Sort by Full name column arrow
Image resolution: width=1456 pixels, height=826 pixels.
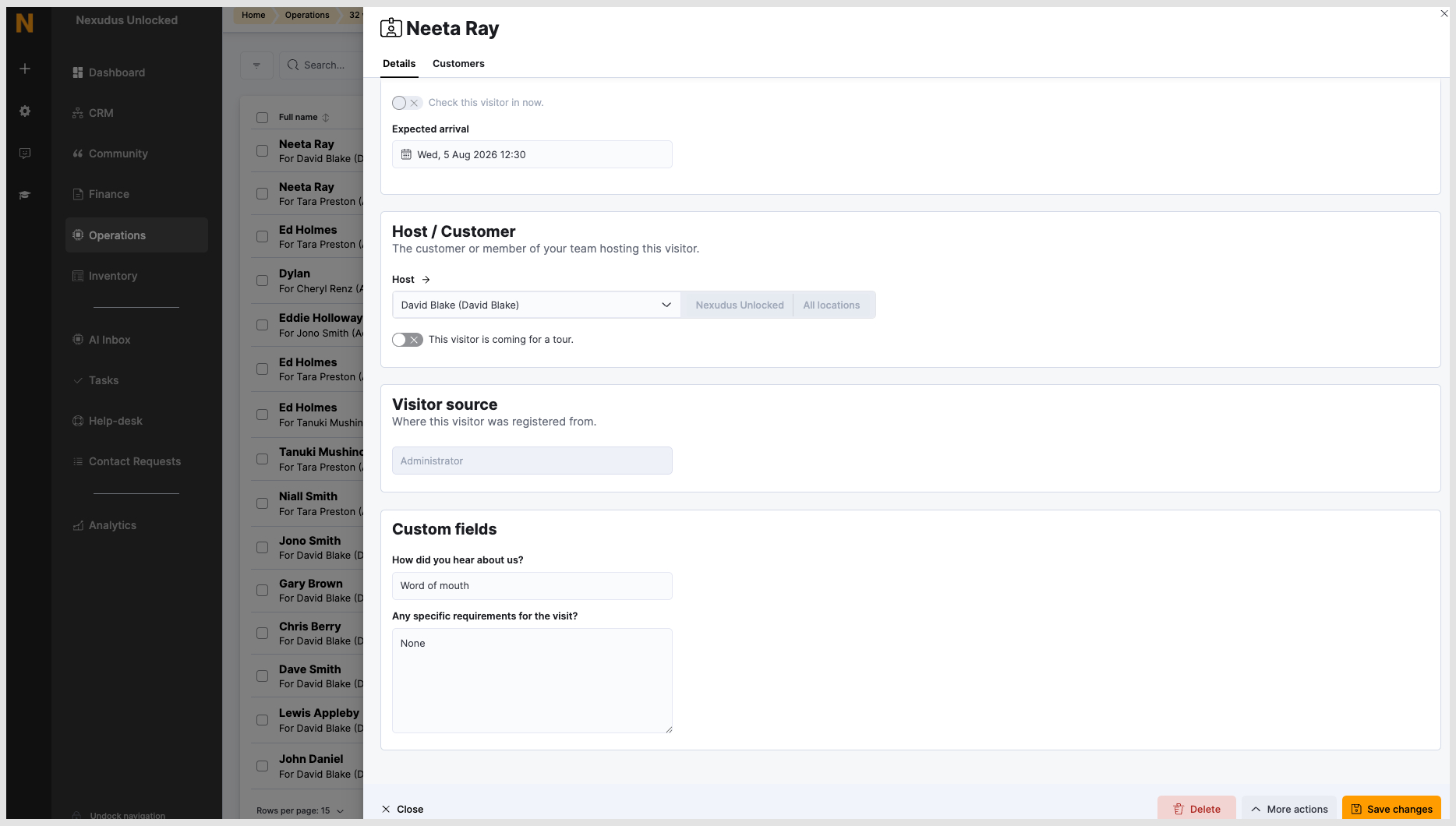coord(326,118)
